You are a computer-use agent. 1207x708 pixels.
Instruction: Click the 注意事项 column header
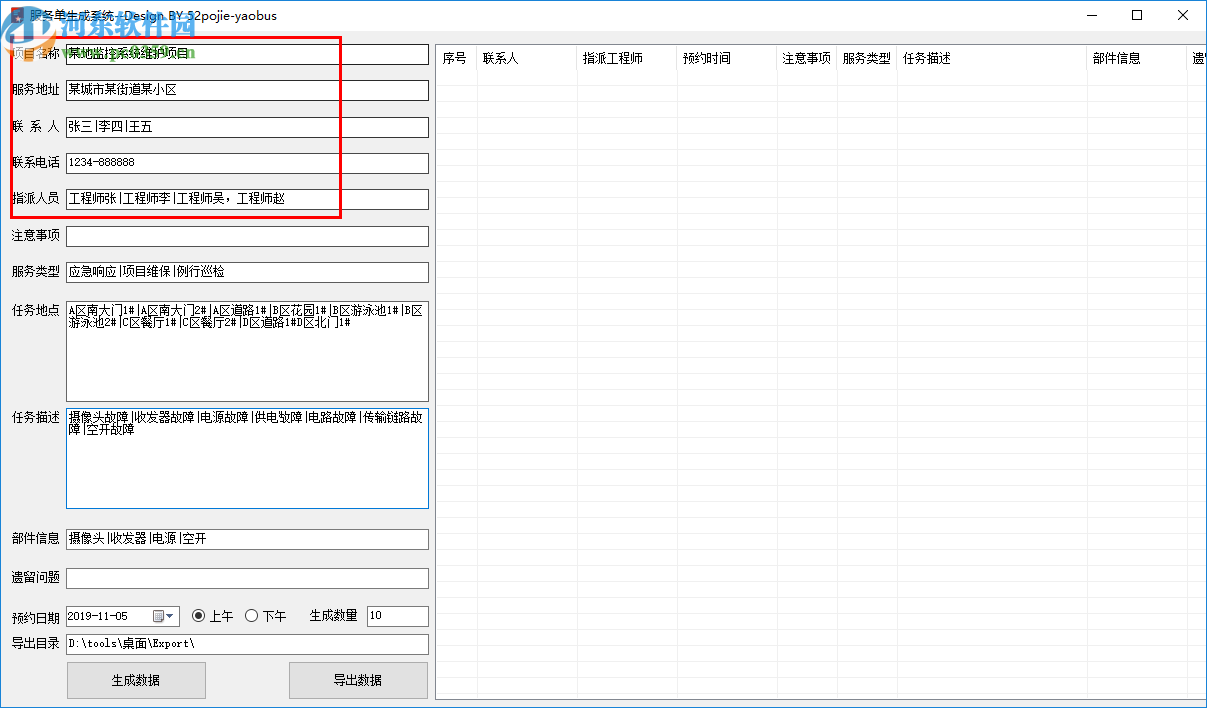(807, 58)
